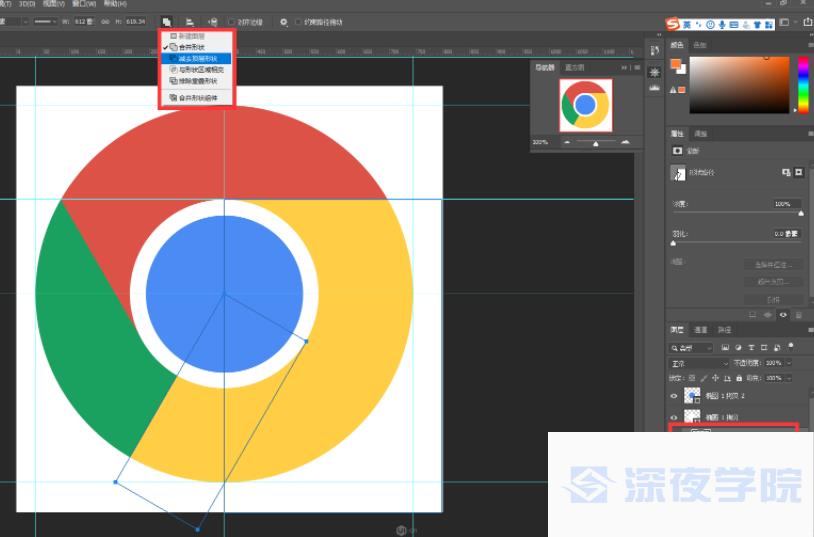
Task: Choose 减去顶层形状 in path operations menu
Action: point(196,58)
